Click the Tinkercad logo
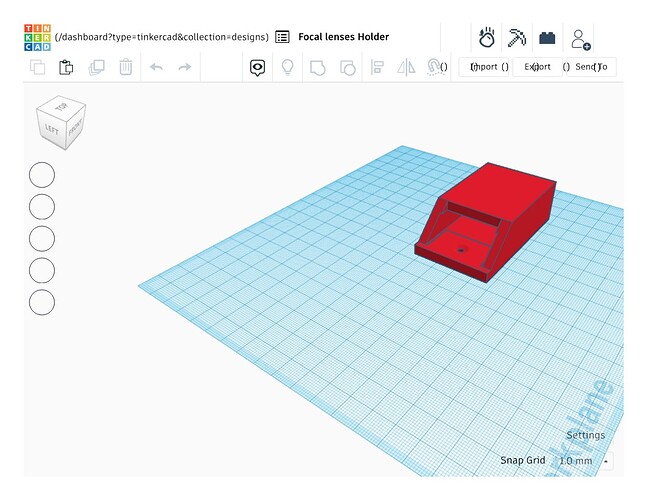 [37, 37]
